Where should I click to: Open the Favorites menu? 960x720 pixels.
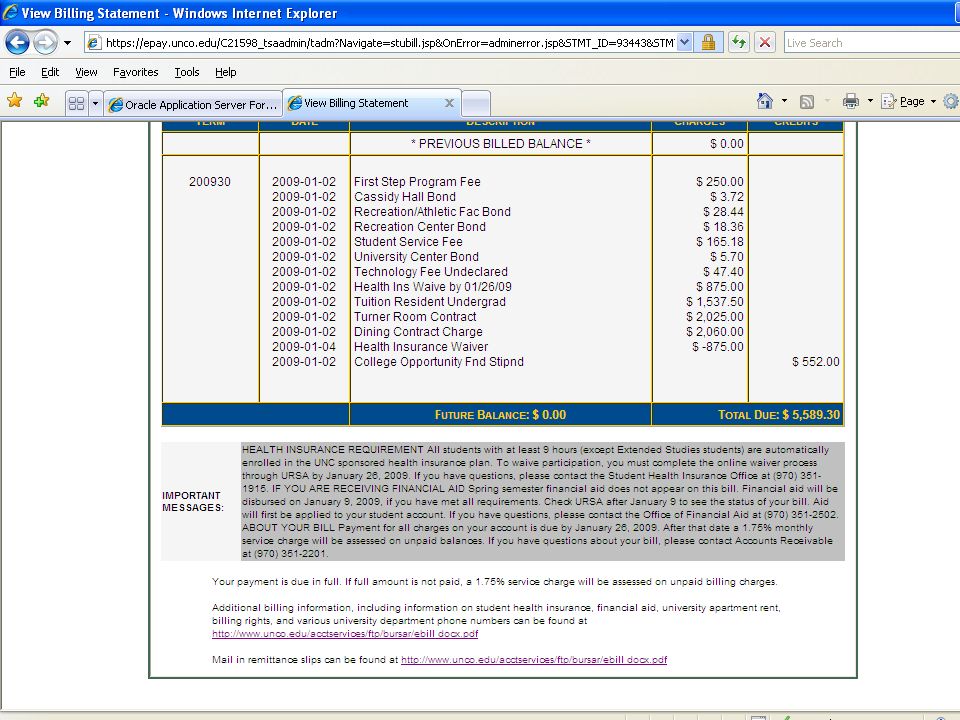(135, 72)
